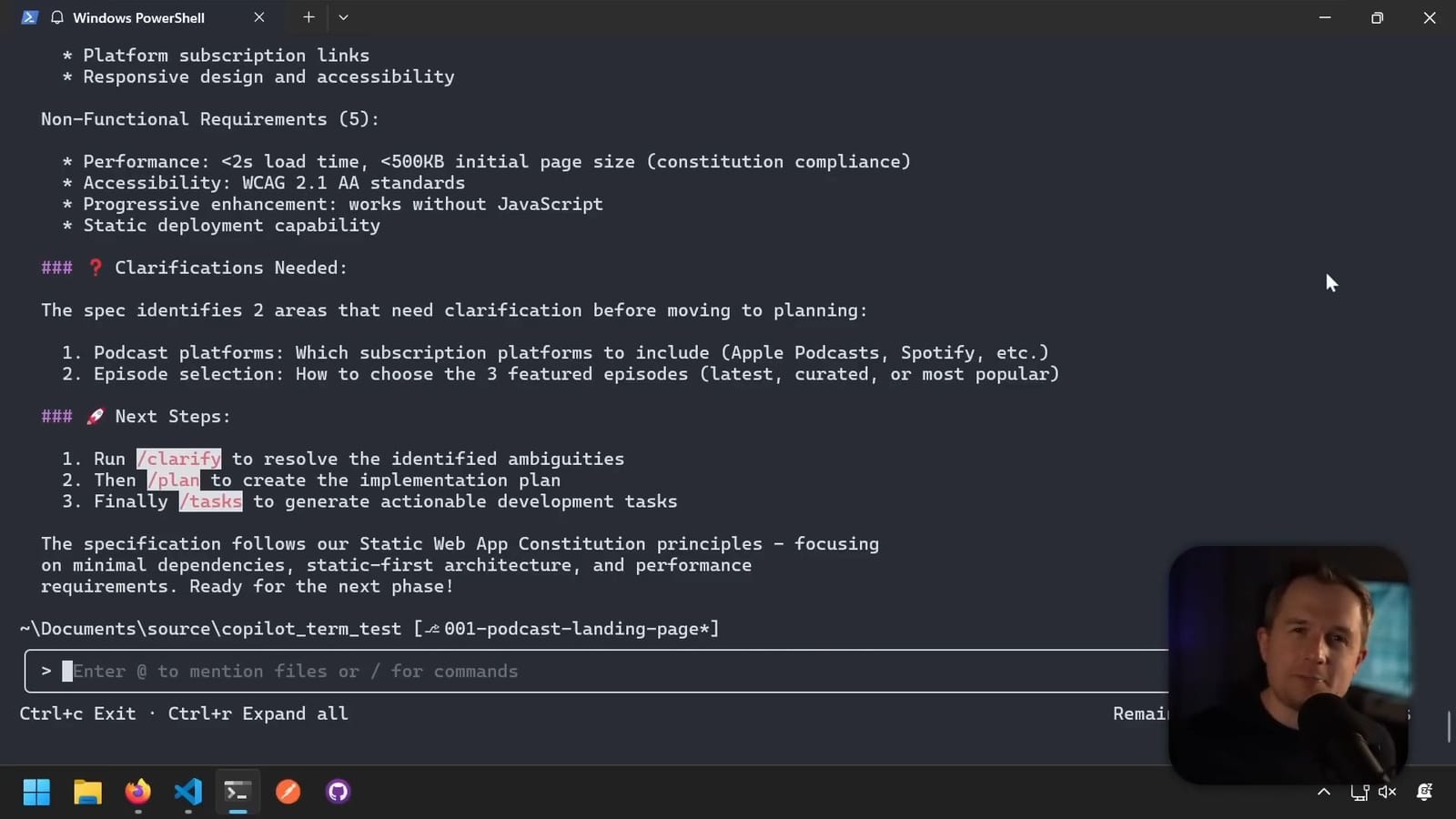Viewport: 1456px width, 819px height.
Task: Click the notification bell on the PowerShell tab
Action: [x=57, y=16]
